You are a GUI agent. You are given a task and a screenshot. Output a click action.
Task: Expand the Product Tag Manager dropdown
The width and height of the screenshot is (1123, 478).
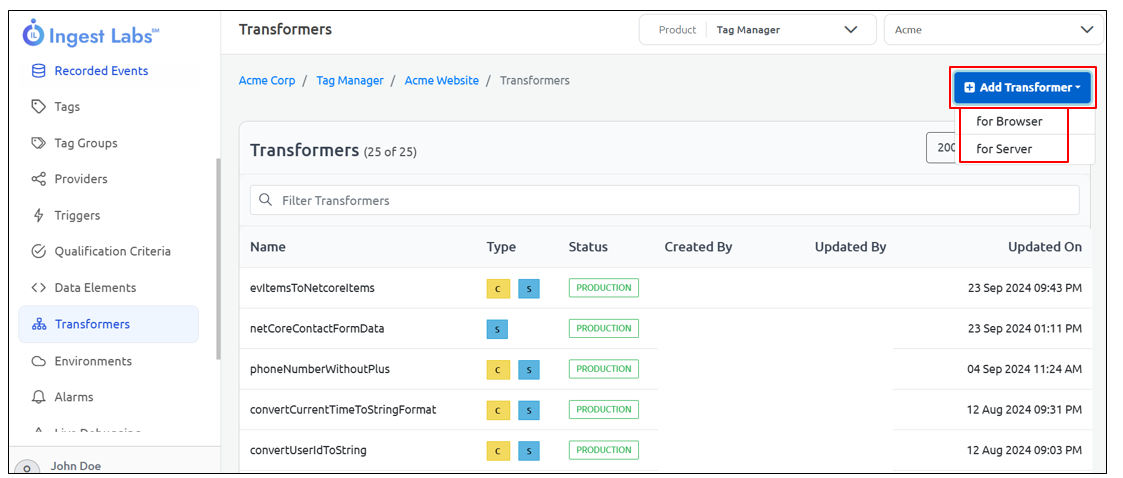[757, 30]
